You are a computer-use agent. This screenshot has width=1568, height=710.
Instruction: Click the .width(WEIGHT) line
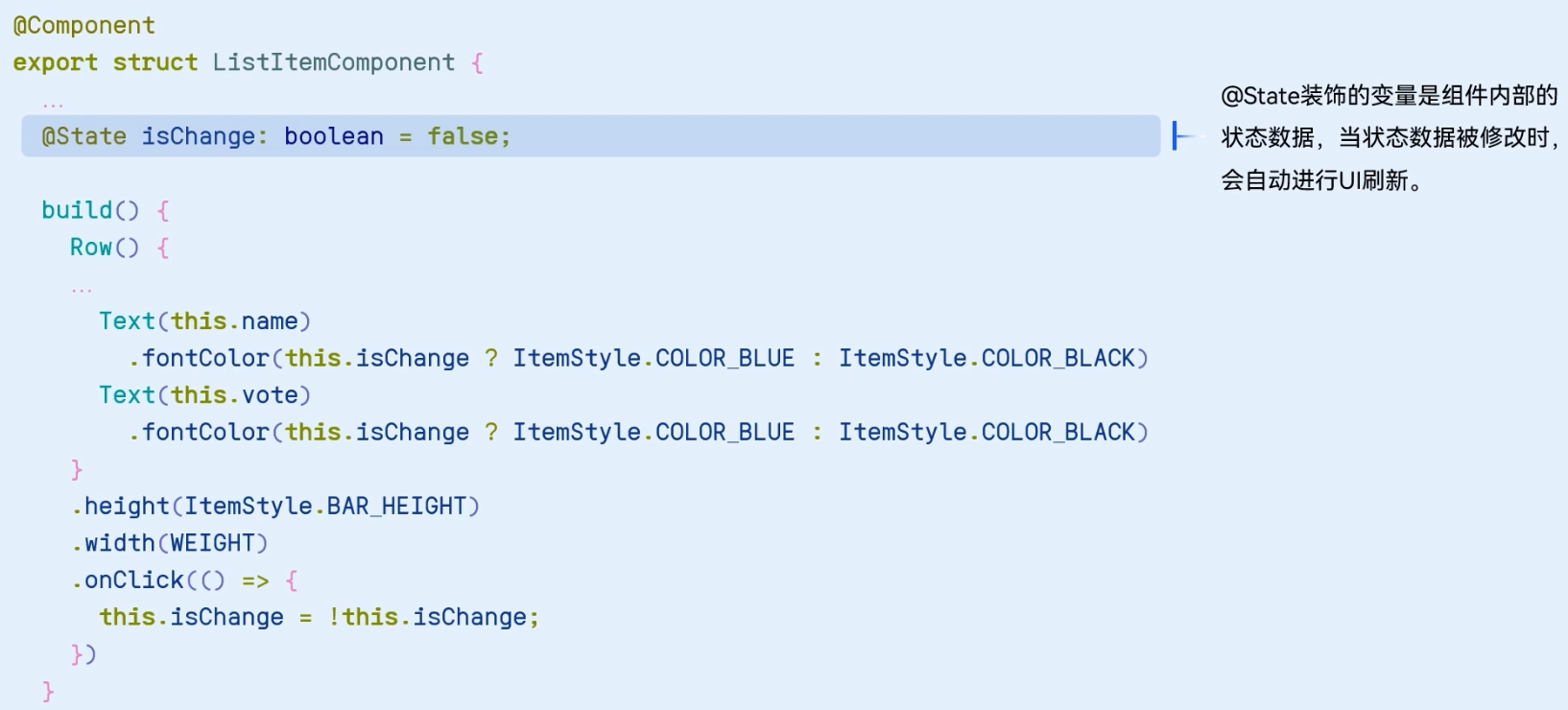(x=169, y=544)
